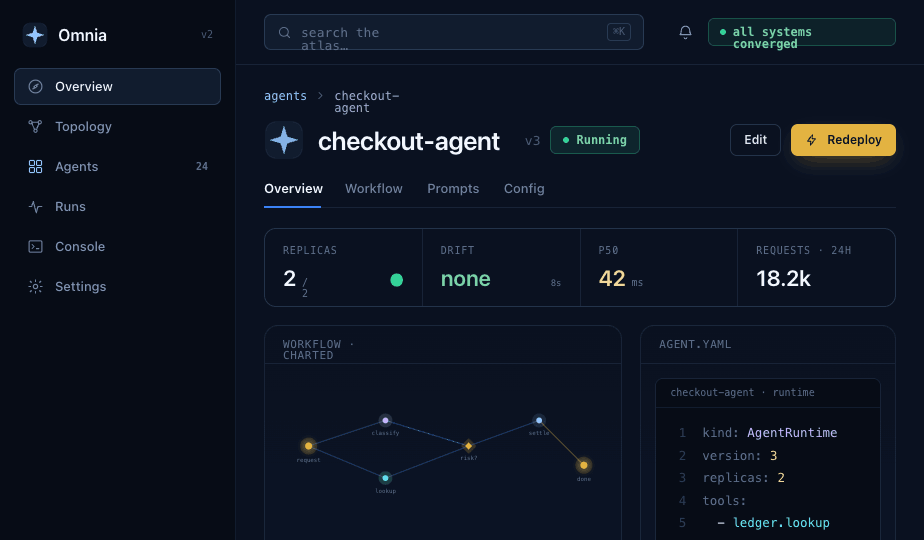924x540 pixels.
Task: Click the Settings gear icon
Action: (35, 287)
